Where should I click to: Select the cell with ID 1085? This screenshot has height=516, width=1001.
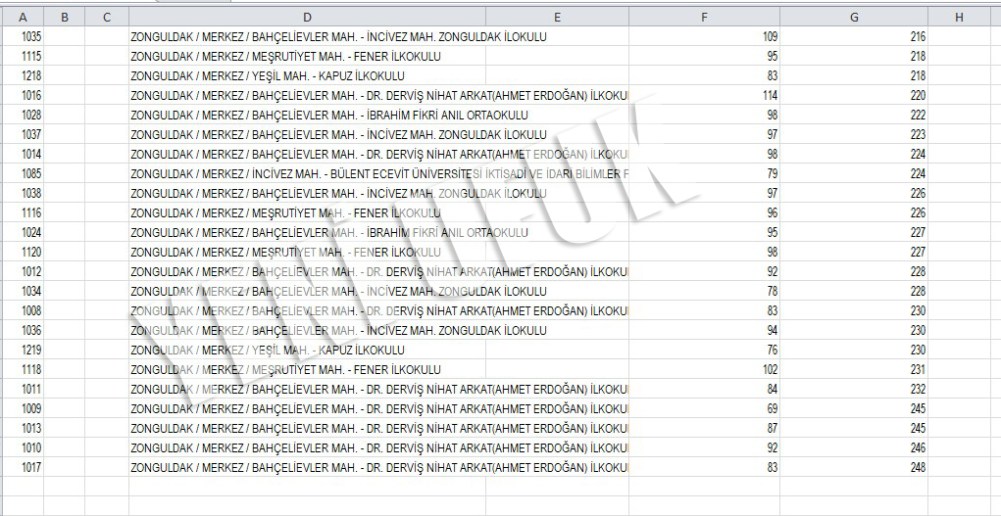[31, 174]
